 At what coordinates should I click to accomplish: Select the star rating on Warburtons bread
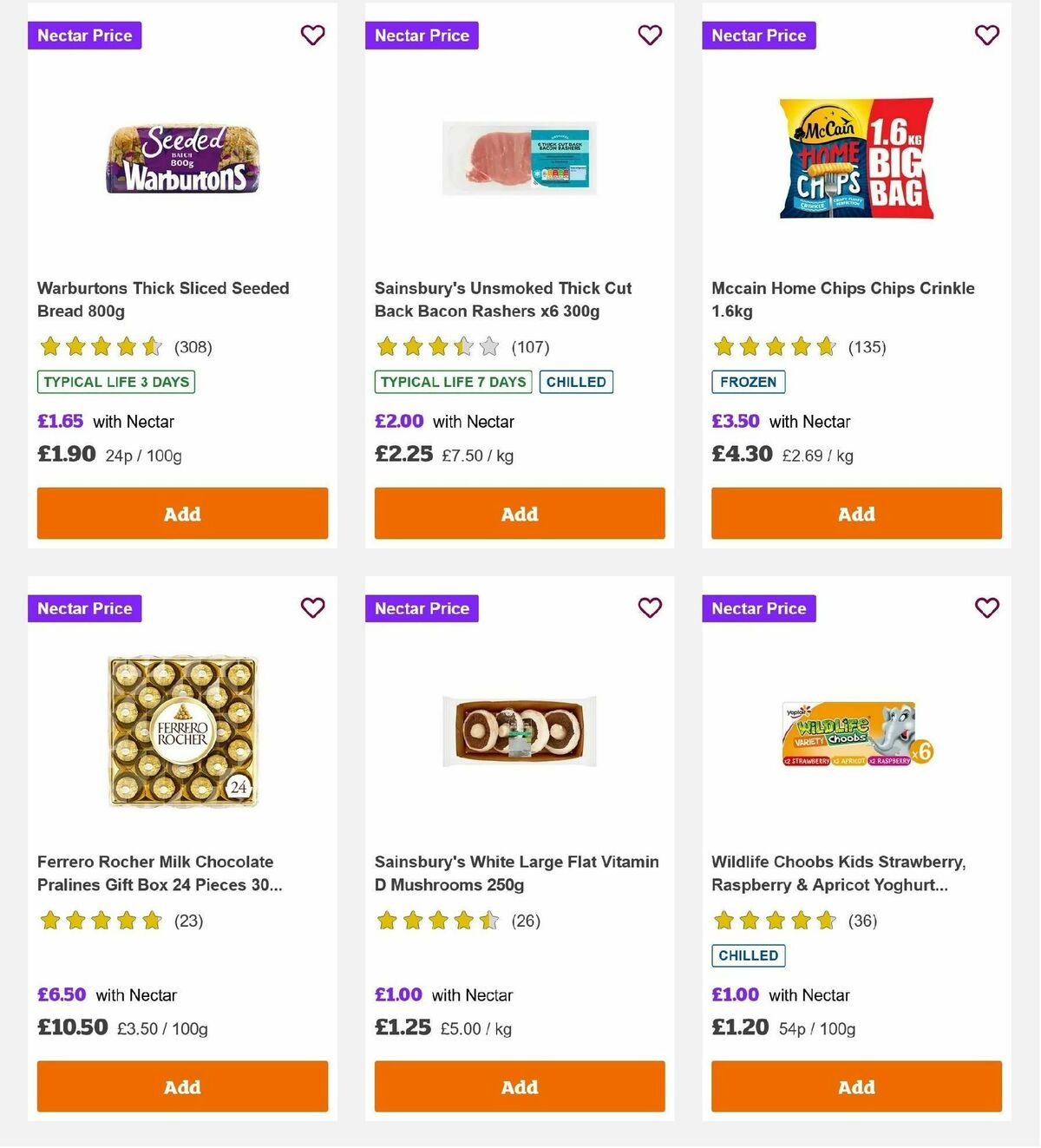coord(100,346)
